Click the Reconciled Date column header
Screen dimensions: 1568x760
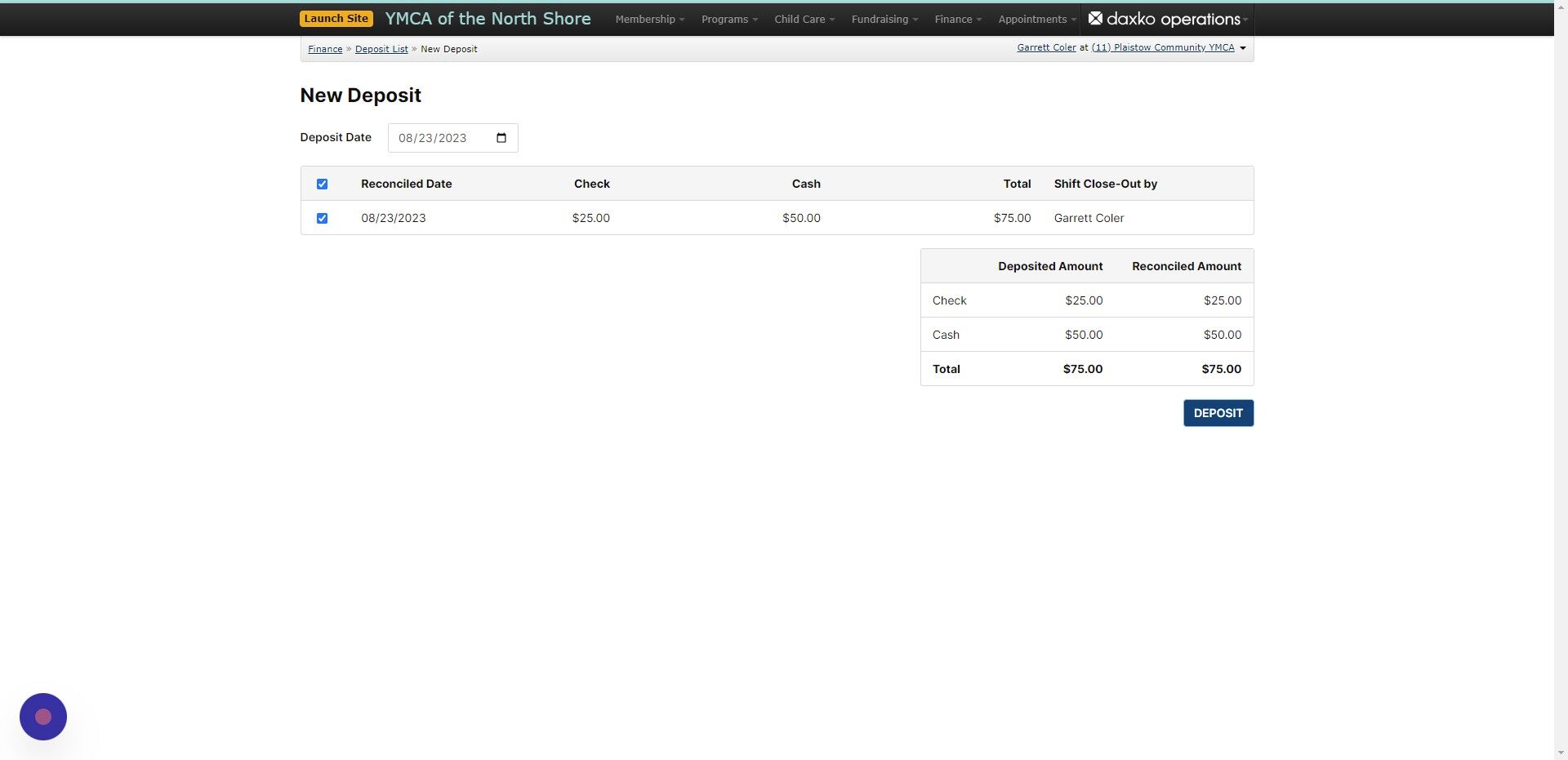[x=406, y=184]
